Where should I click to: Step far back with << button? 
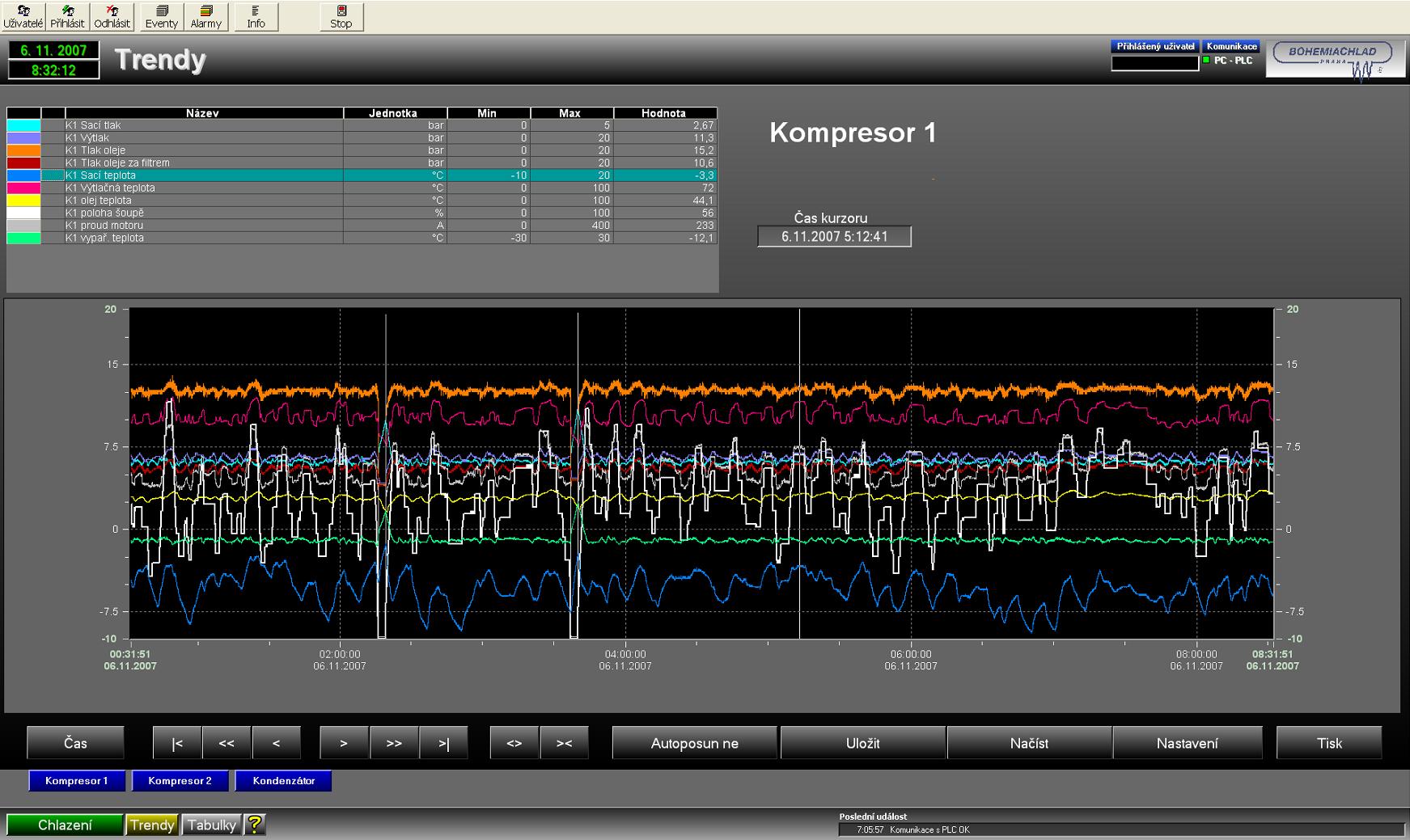point(227,743)
